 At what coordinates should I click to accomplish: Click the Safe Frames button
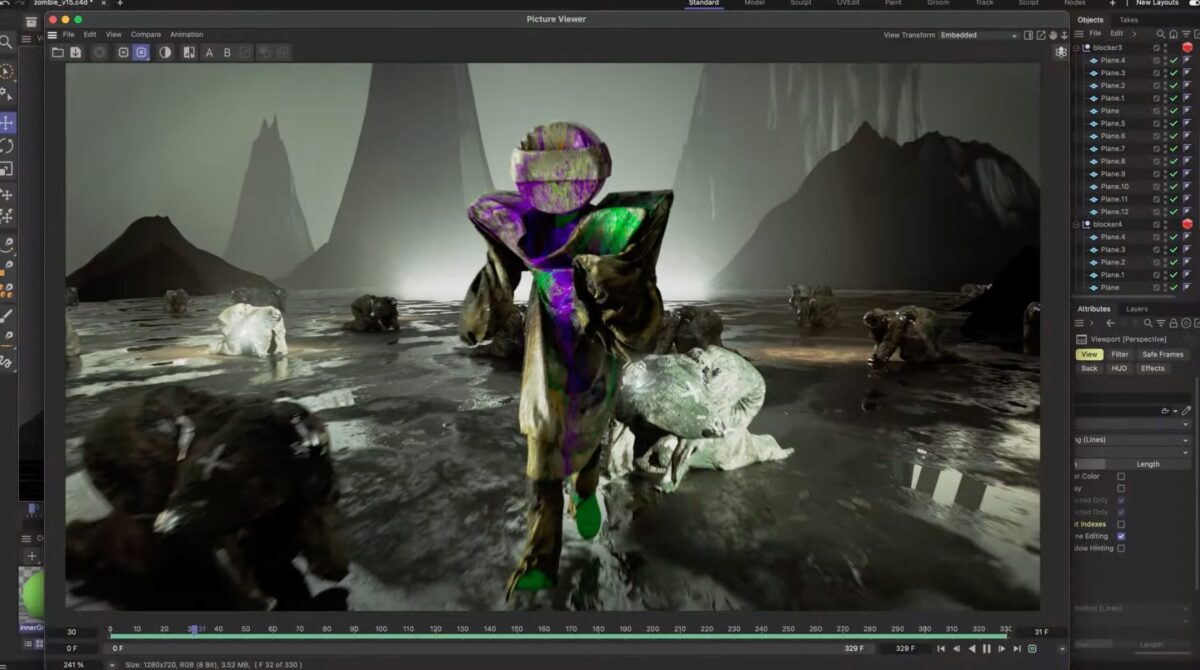tap(1162, 354)
